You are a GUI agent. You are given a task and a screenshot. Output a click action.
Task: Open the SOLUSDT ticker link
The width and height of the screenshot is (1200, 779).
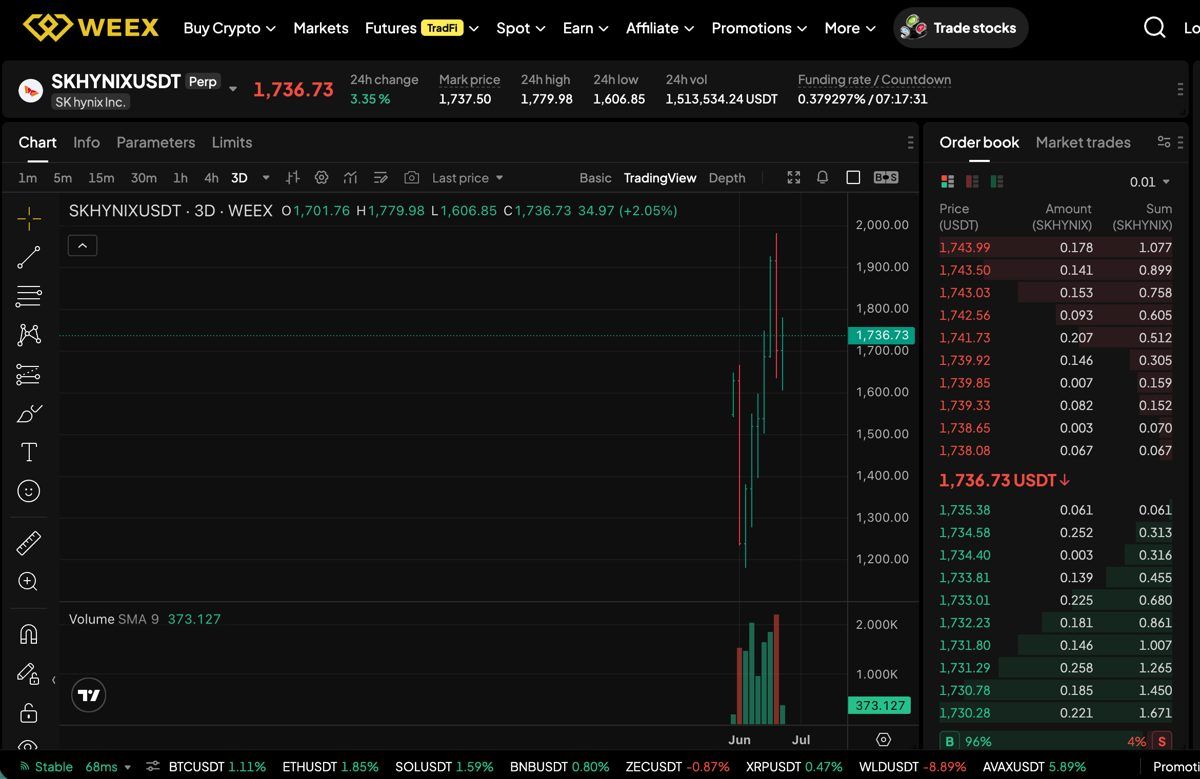point(444,767)
